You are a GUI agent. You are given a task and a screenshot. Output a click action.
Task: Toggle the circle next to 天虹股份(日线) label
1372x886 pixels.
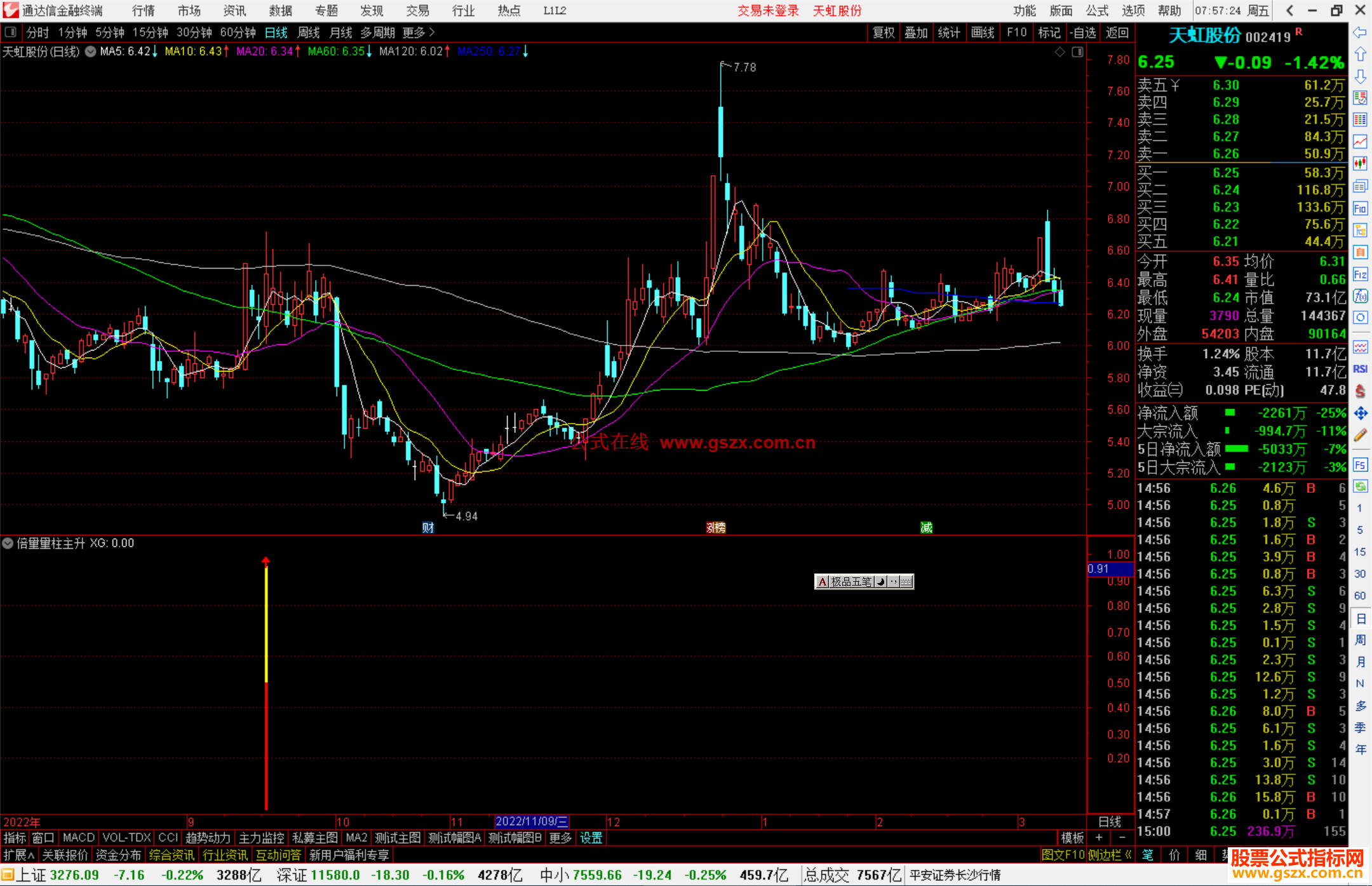pyautogui.click(x=91, y=51)
